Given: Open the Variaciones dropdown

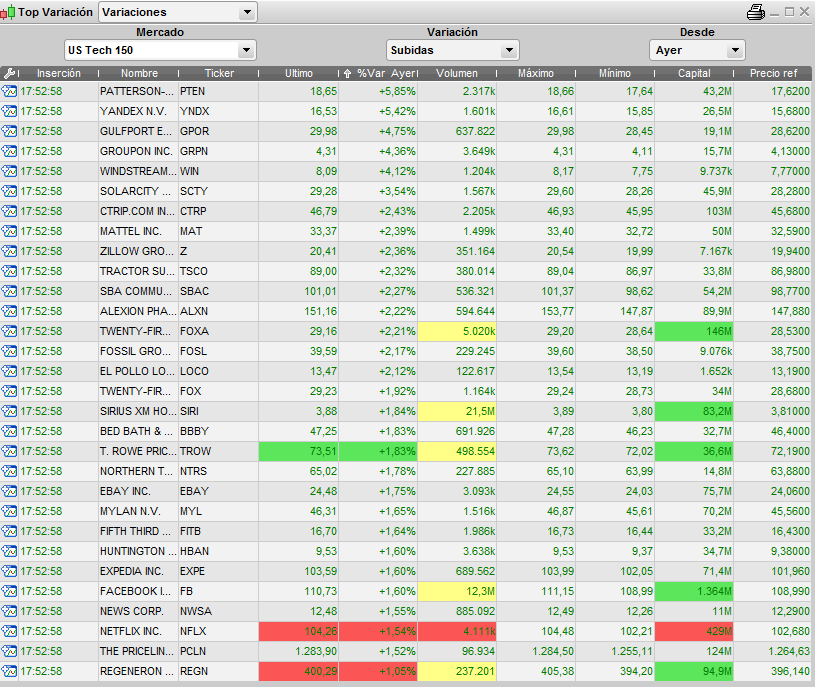Looking at the screenshot, I should pyautogui.click(x=178, y=12).
